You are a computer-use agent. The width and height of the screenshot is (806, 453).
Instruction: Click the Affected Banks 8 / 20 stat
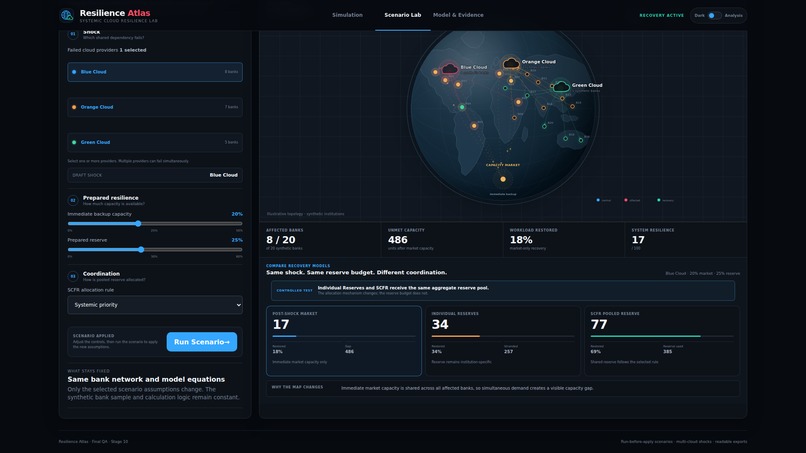point(320,240)
